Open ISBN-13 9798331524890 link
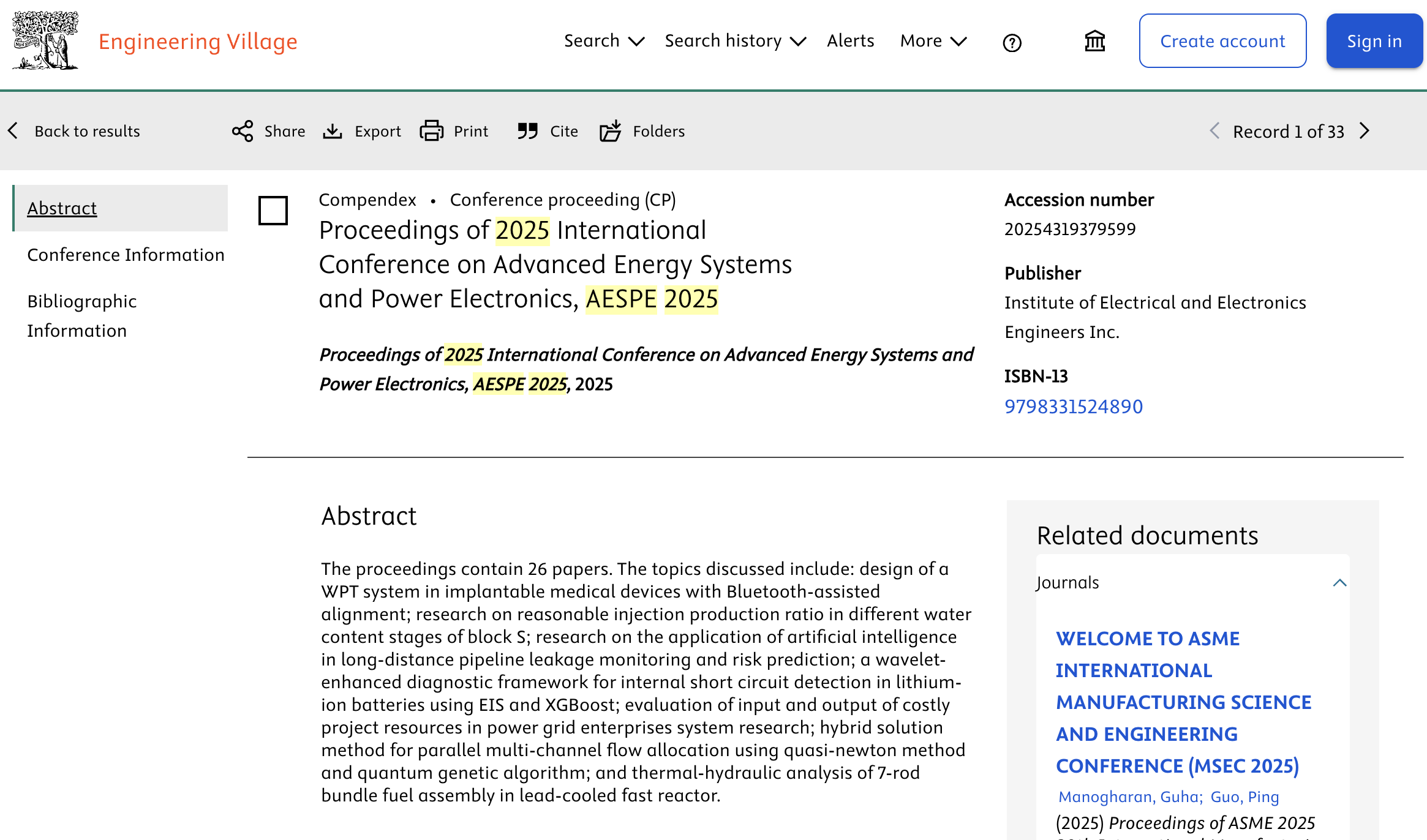The image size is (1427, 840). (x=1074, y=407)
